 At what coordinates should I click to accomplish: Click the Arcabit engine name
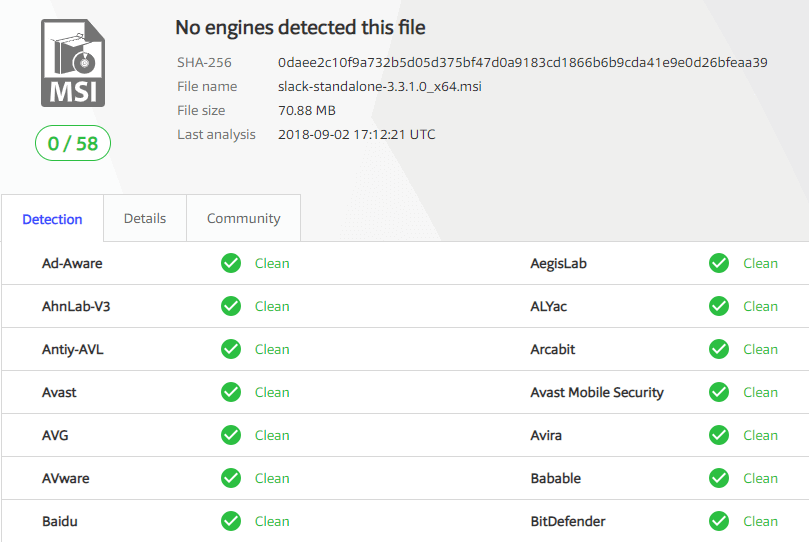tap(553, 349)
